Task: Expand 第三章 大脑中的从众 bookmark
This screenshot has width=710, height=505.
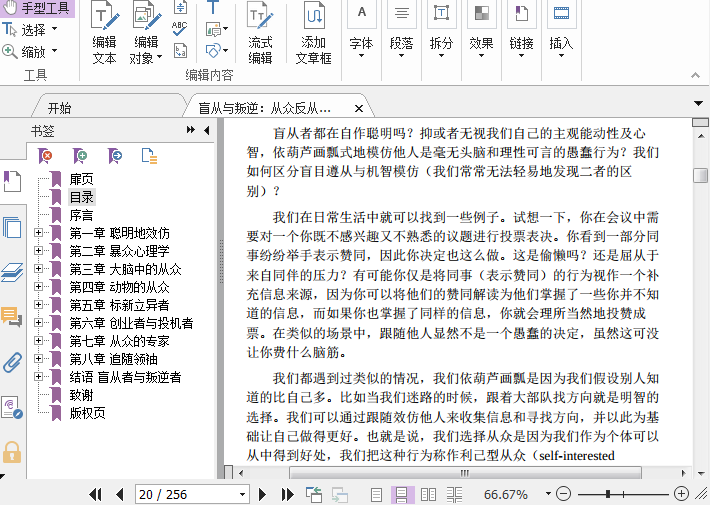Action: (x=38, y=269)
